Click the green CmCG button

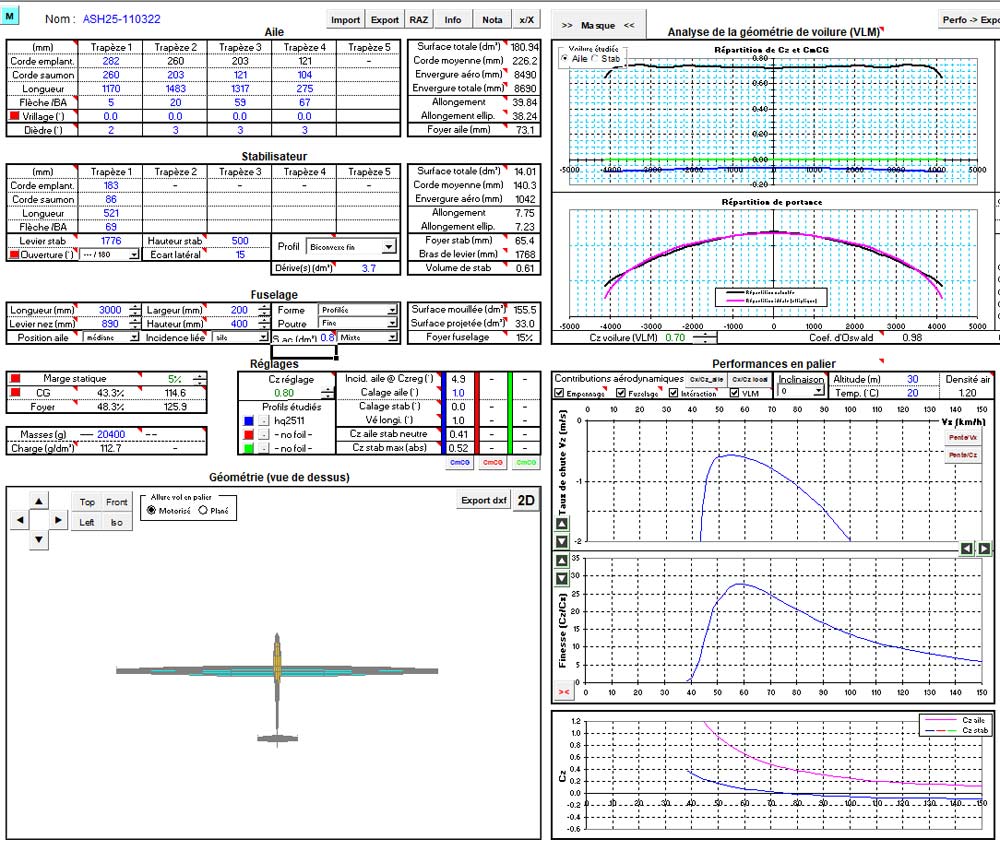(x=526, y=462)
